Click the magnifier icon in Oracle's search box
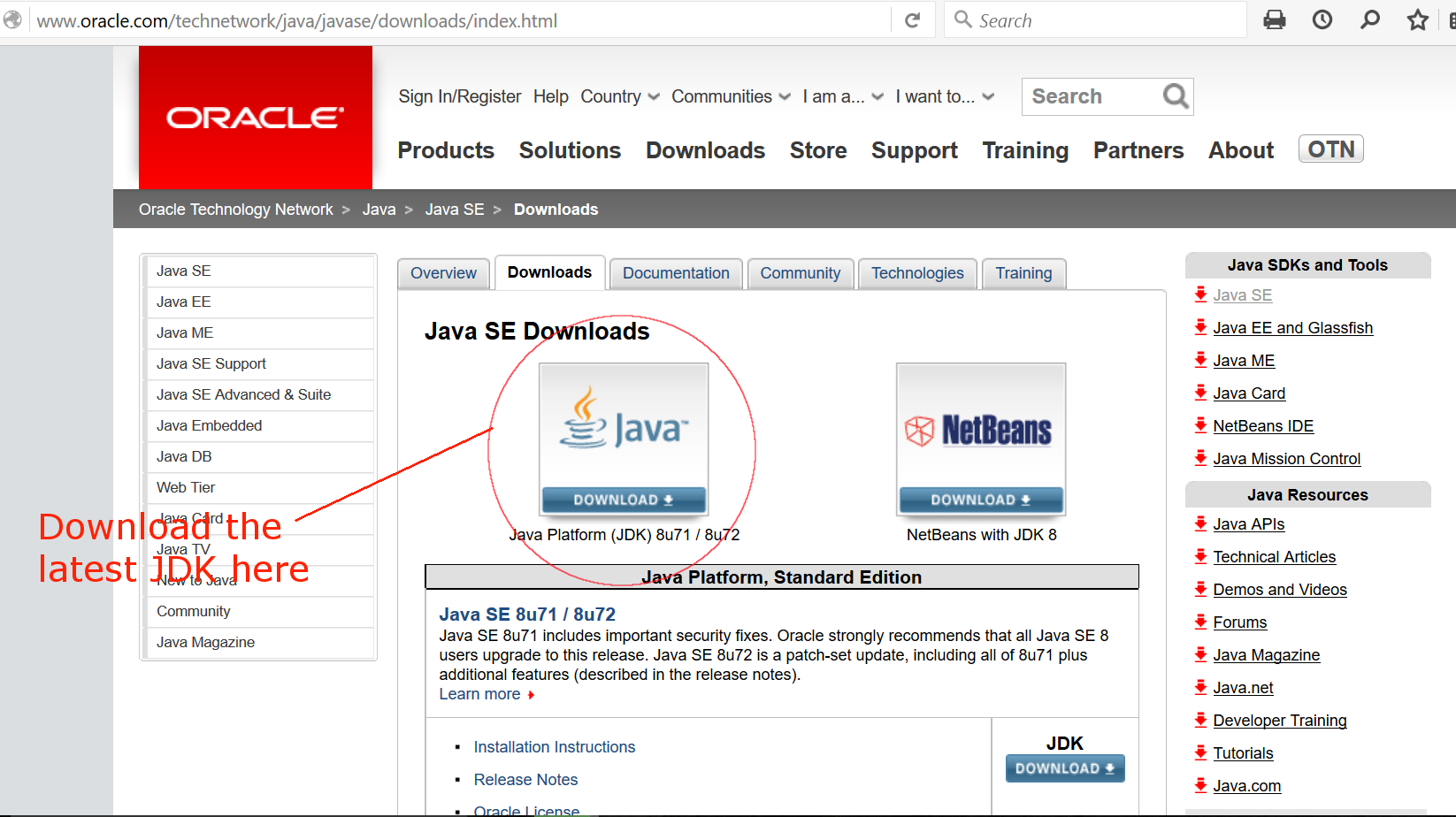 [1175, 96]
